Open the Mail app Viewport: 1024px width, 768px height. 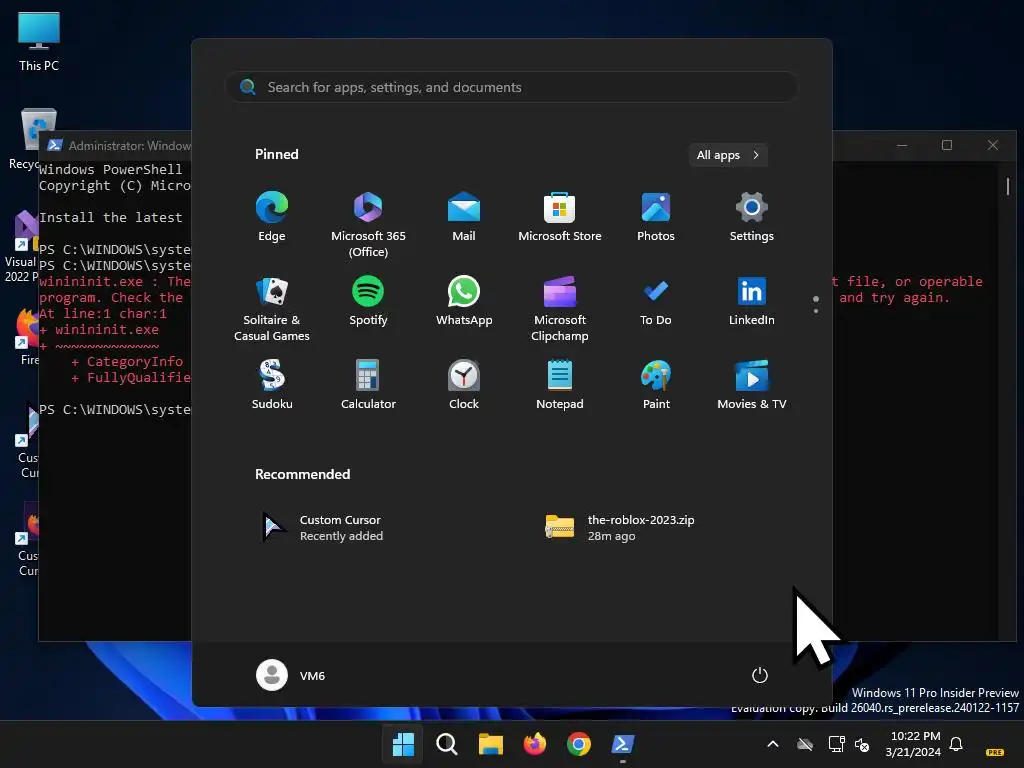click(x=464, y=217)
